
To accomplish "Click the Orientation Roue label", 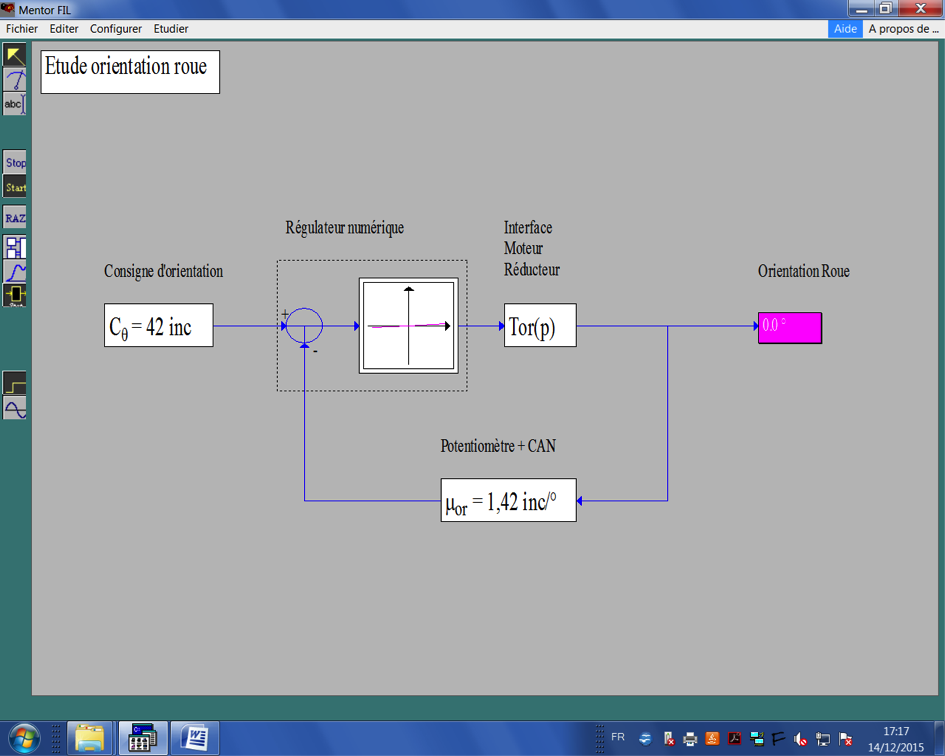I will tap(803, 271).
